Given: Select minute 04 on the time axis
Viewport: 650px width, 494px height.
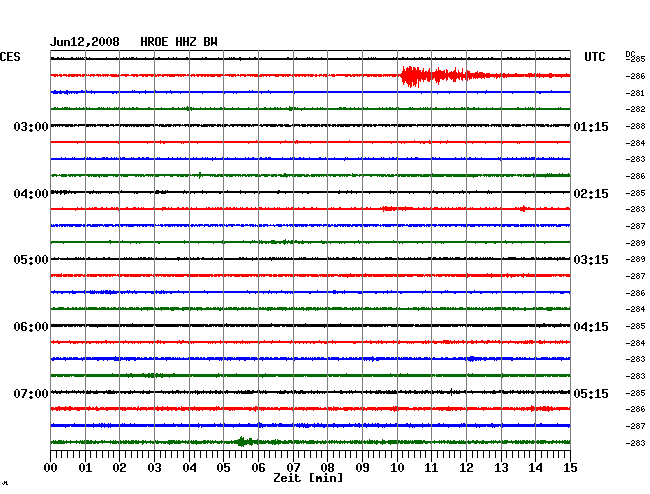Looking at the screenshot, I should click(x=189, y=467).
